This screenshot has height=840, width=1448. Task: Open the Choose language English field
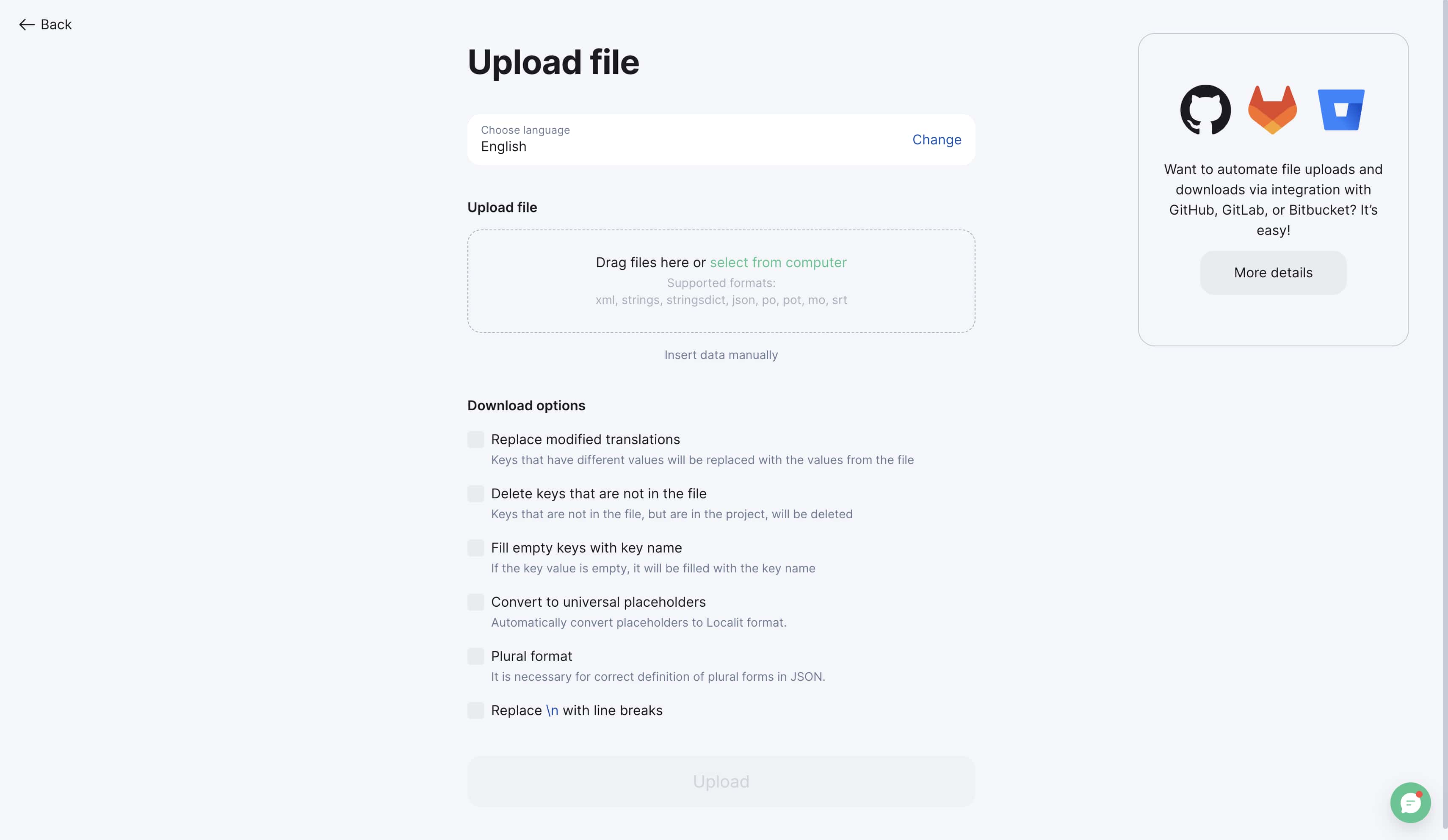tap(721, 140)
